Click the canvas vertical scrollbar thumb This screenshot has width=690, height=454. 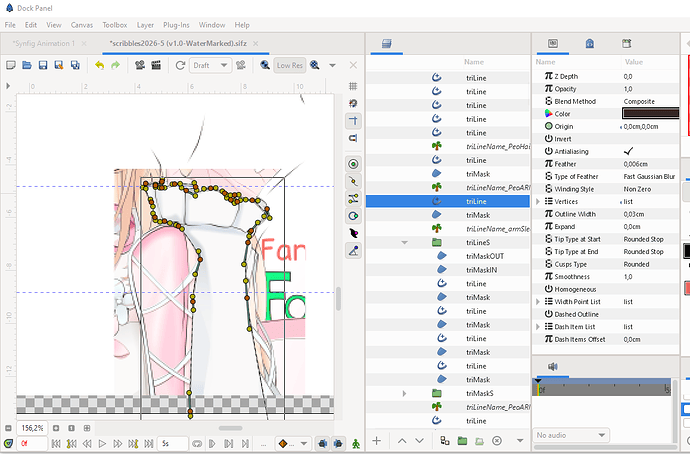point(338,299)
